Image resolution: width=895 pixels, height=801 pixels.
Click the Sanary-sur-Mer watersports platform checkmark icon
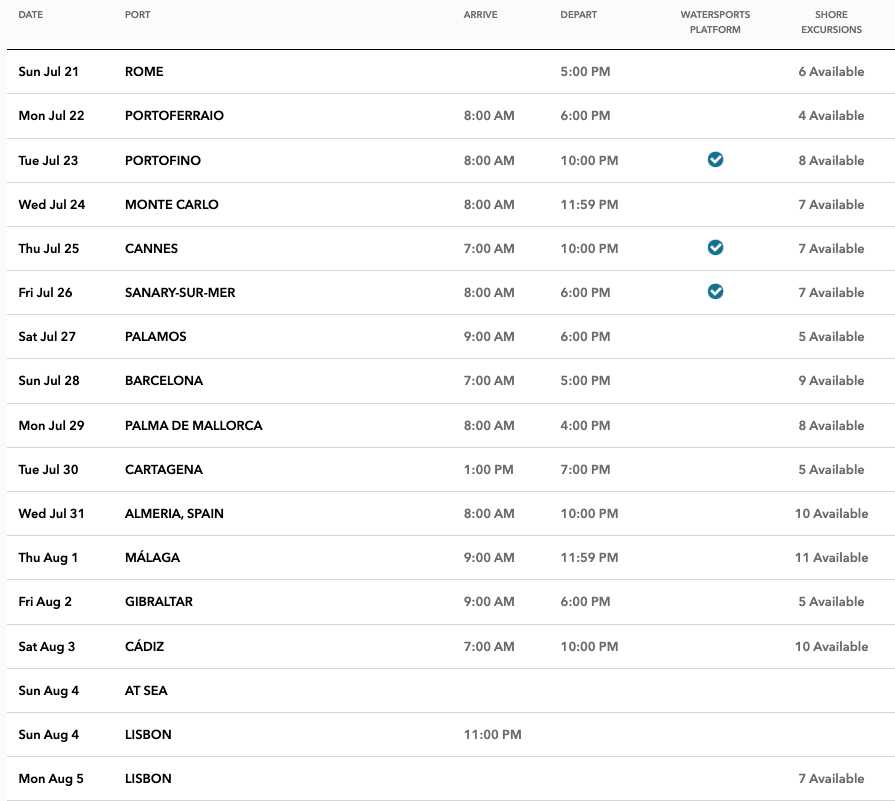click(715, 292)
